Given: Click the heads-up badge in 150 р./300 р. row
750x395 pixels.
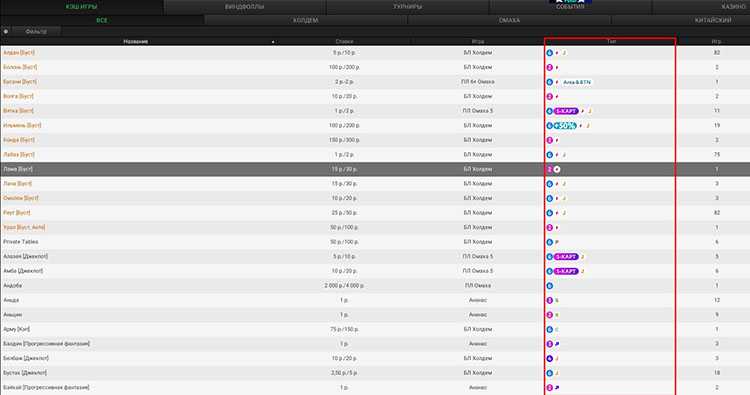Looking at the screenshot, I should [x=550, y=140].
